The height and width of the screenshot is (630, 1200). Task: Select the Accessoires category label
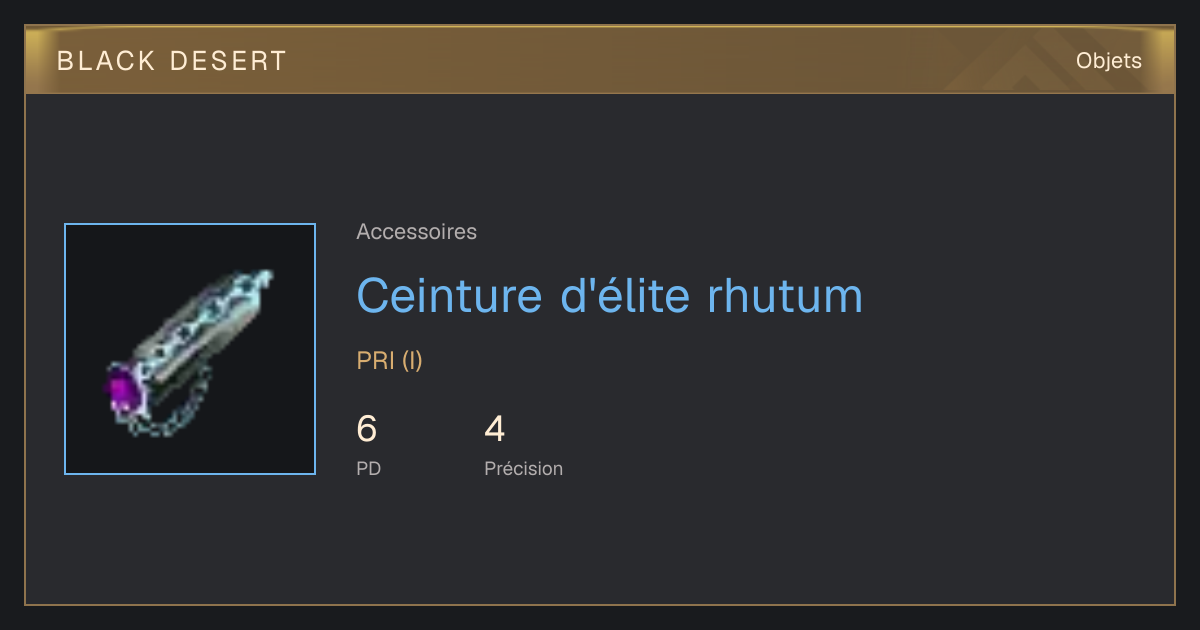416,232
